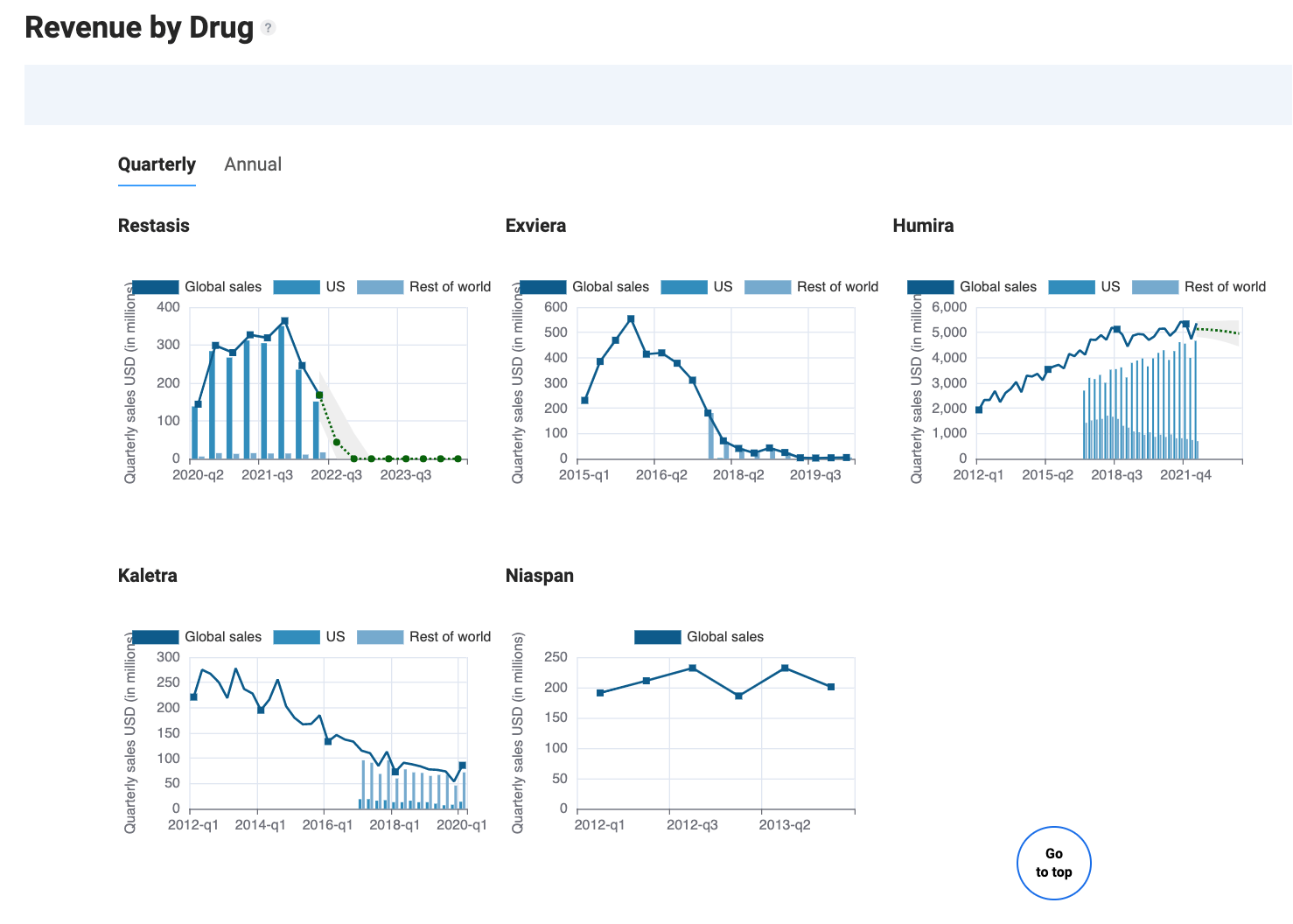Click 2020-q1 axis label on Kaletra chart
The image size is (1293, 924).
(462, 825)
